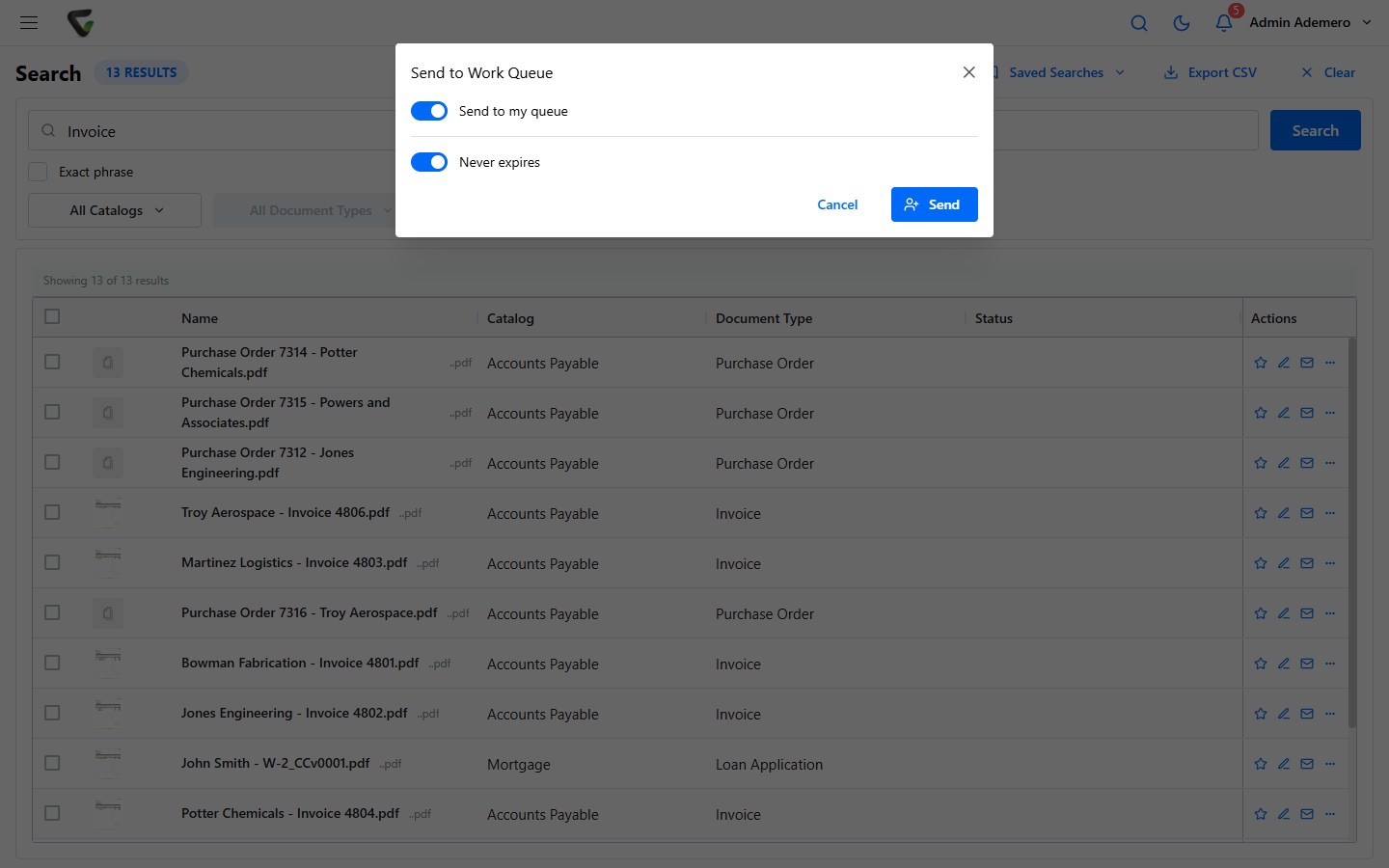Check the select-all header checkbox
The width and height of the screenshot is (1389, 868).
(52, 316)
